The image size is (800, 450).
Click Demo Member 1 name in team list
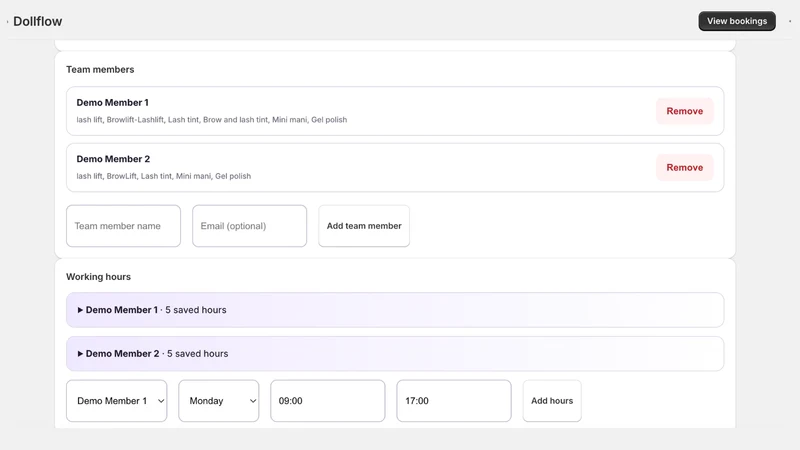point(113,103)
